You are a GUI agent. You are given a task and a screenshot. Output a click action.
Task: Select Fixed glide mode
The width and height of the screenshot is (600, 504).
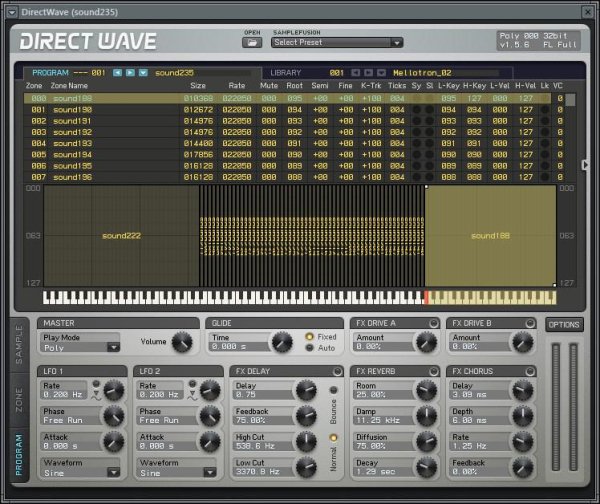click(309, 337)
